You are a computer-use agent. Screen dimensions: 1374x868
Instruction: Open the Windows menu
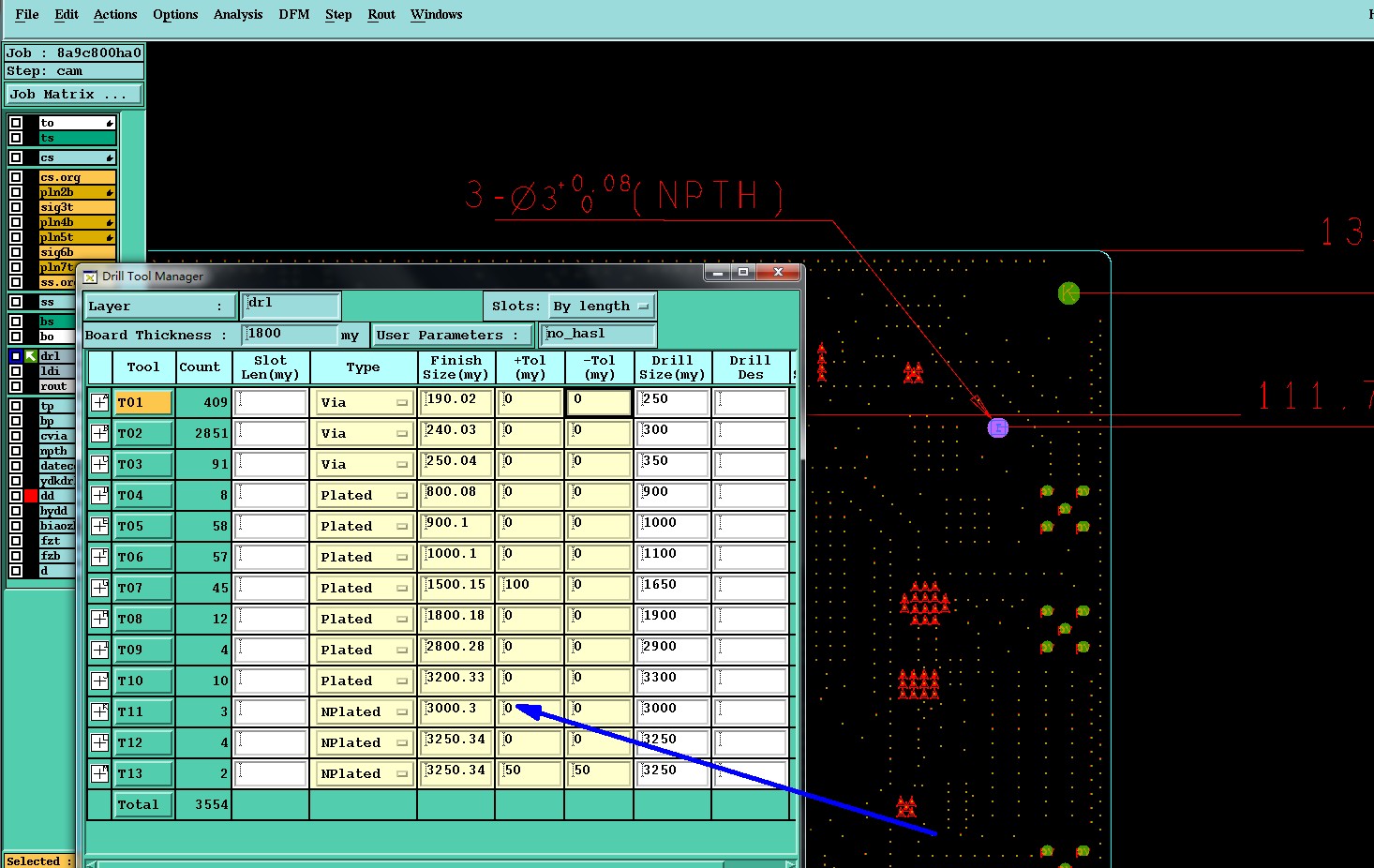pos(437,14)
